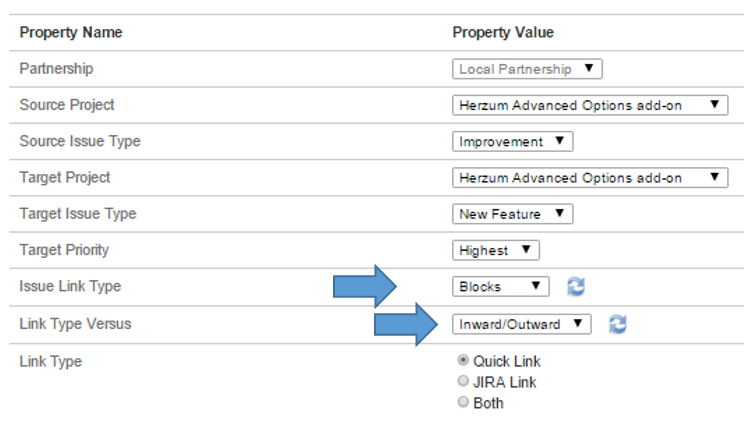Expand Target Issue Type dropdown
The width and height of the screenshot is (745, 427).
(512, 214)
